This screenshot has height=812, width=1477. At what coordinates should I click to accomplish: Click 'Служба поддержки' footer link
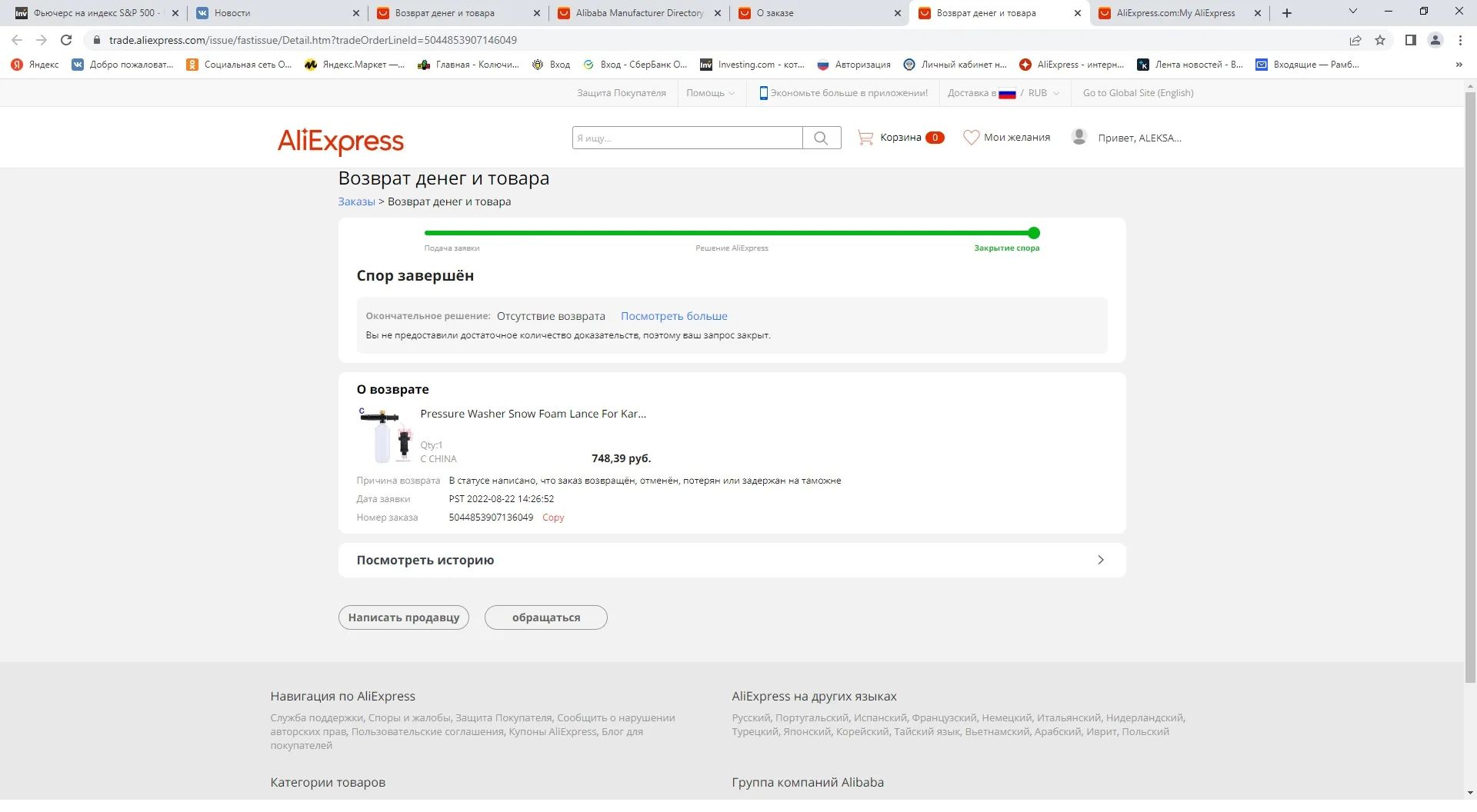click(x=316, y=718)
